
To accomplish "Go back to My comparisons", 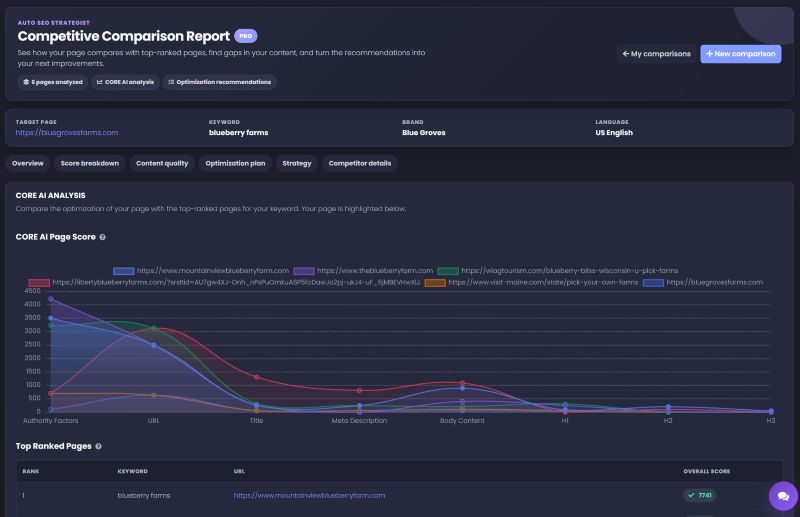I will tap(656, 54).
